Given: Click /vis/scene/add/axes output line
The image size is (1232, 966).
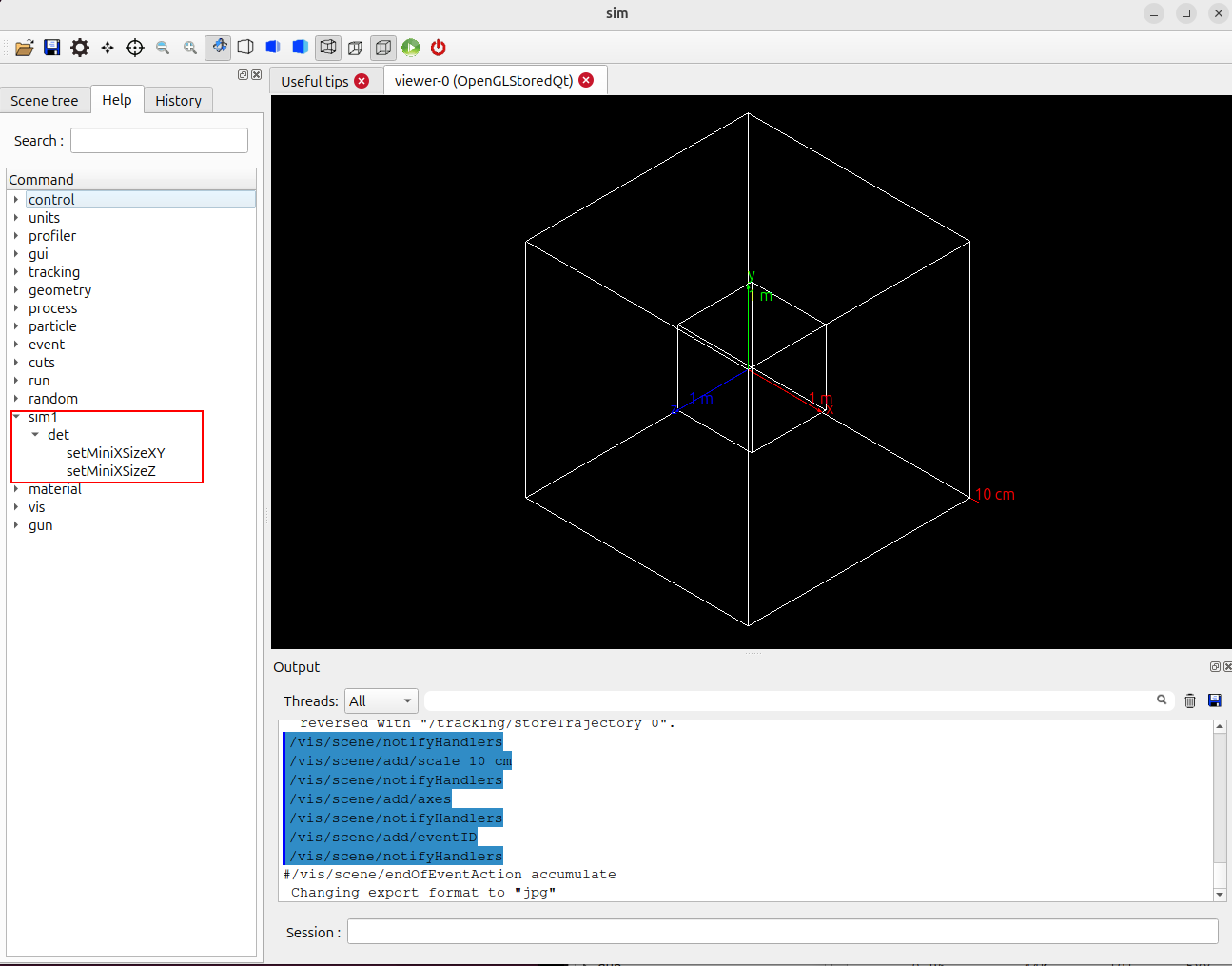Looking at the screenshot, I should click(x=370, y=799).
